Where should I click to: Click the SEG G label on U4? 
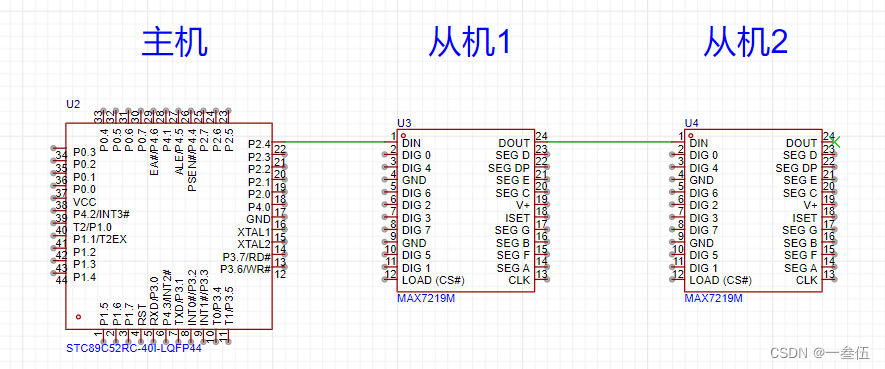pos(800,230)
